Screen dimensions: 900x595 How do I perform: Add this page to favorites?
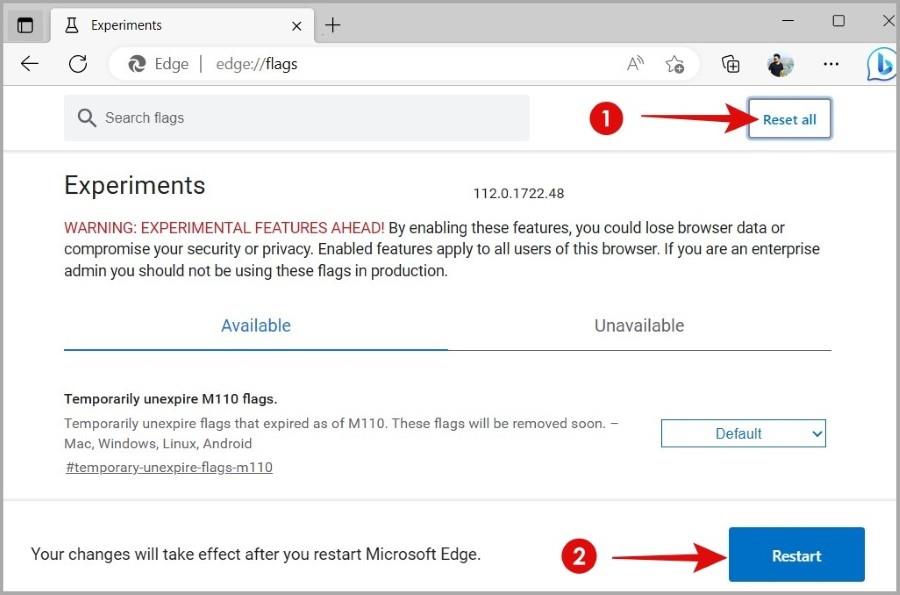pyautogui.click(x=674, y=64)
